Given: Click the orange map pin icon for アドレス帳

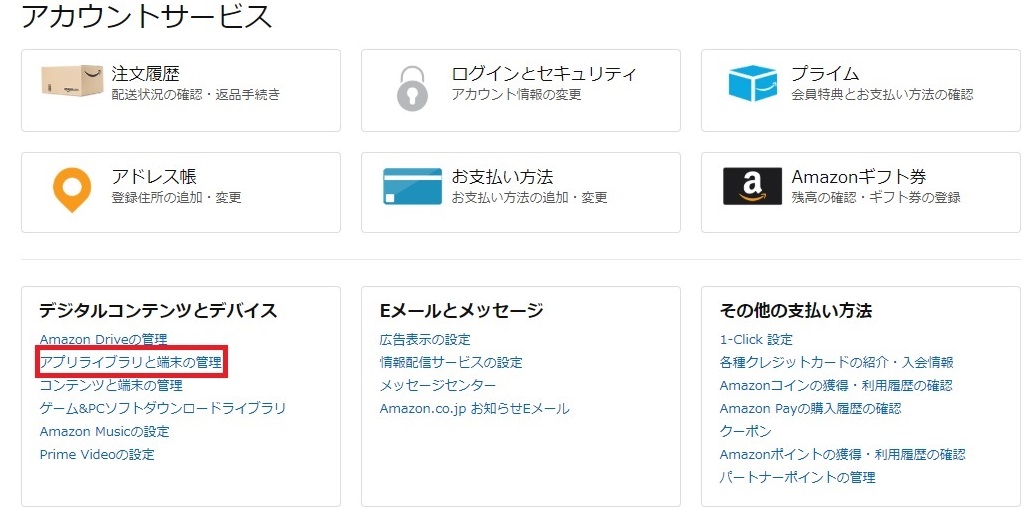Looking at the screenshot, I should [x=72, y=190].
